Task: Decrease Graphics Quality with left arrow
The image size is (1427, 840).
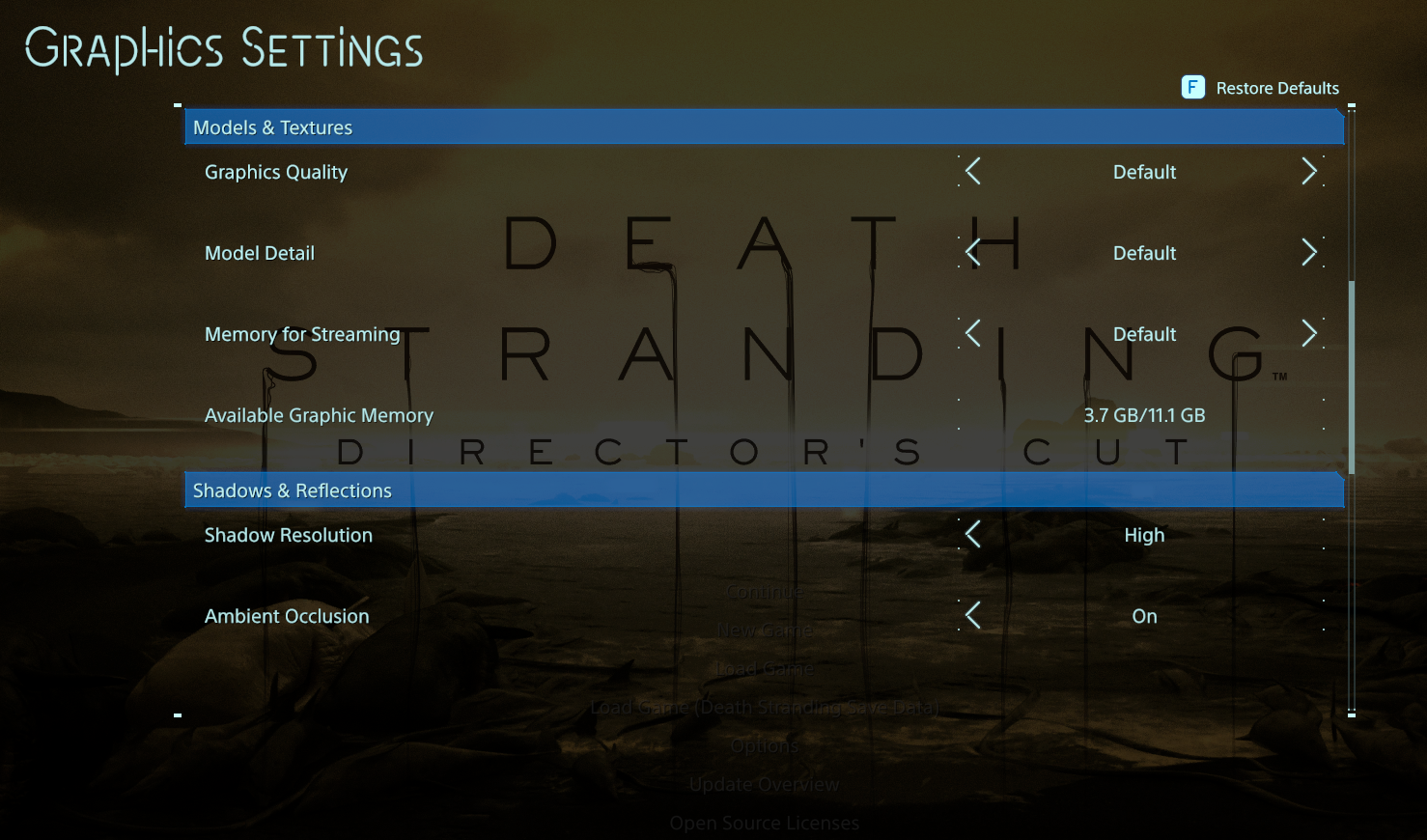Action: pos(973,172)
